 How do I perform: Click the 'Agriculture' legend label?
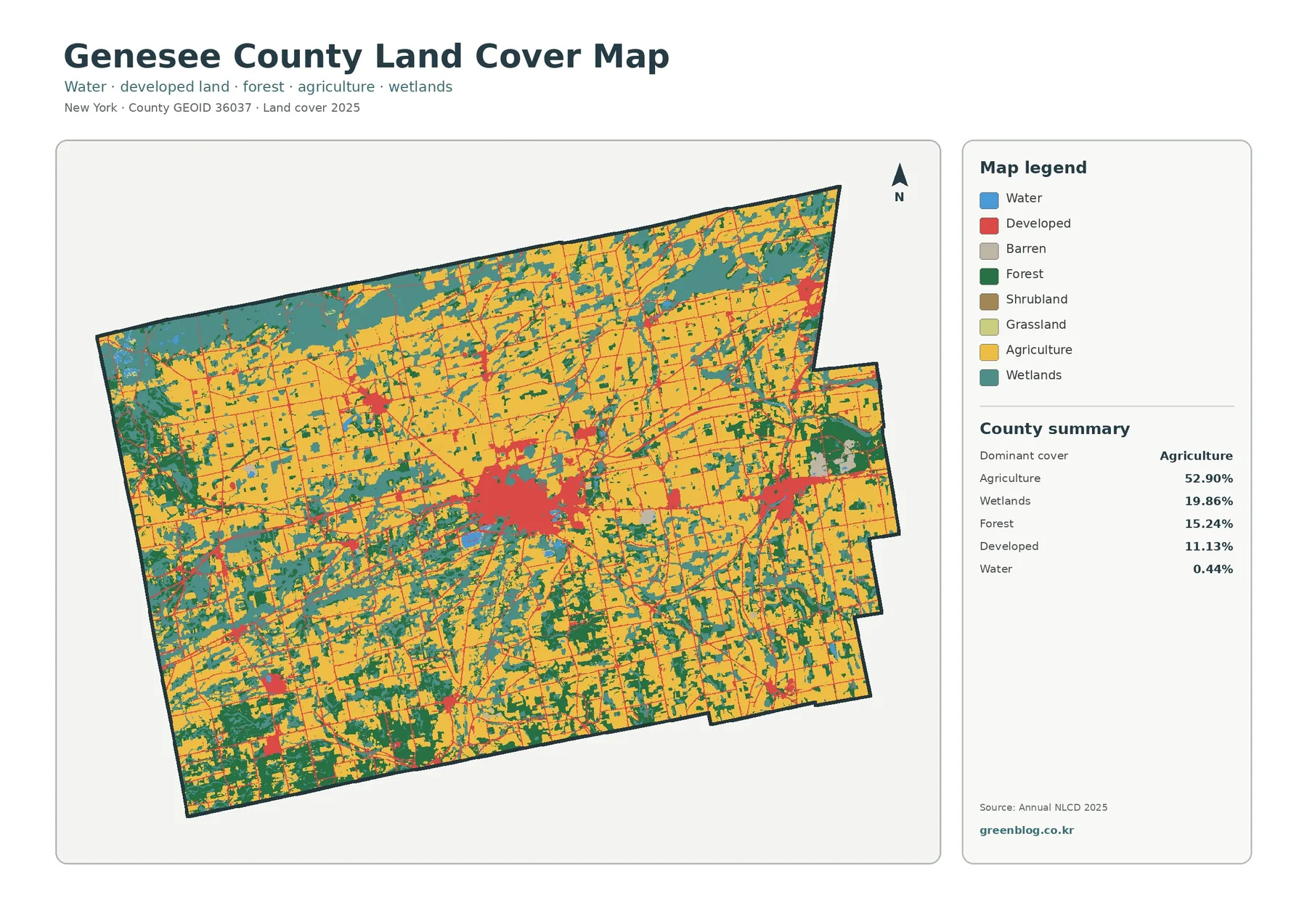coord(1039,350)
